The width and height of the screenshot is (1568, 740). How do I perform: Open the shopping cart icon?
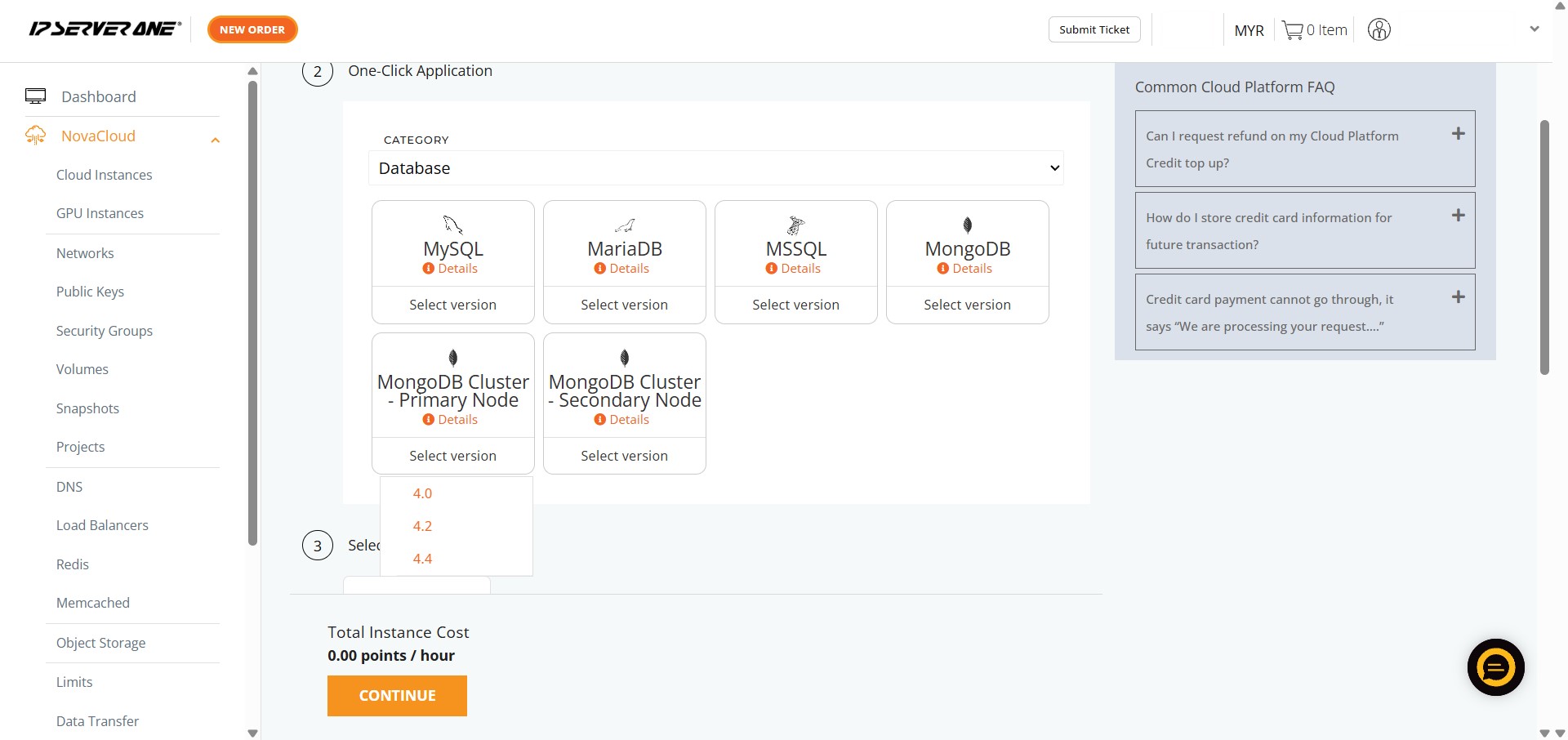point(1292,30)
